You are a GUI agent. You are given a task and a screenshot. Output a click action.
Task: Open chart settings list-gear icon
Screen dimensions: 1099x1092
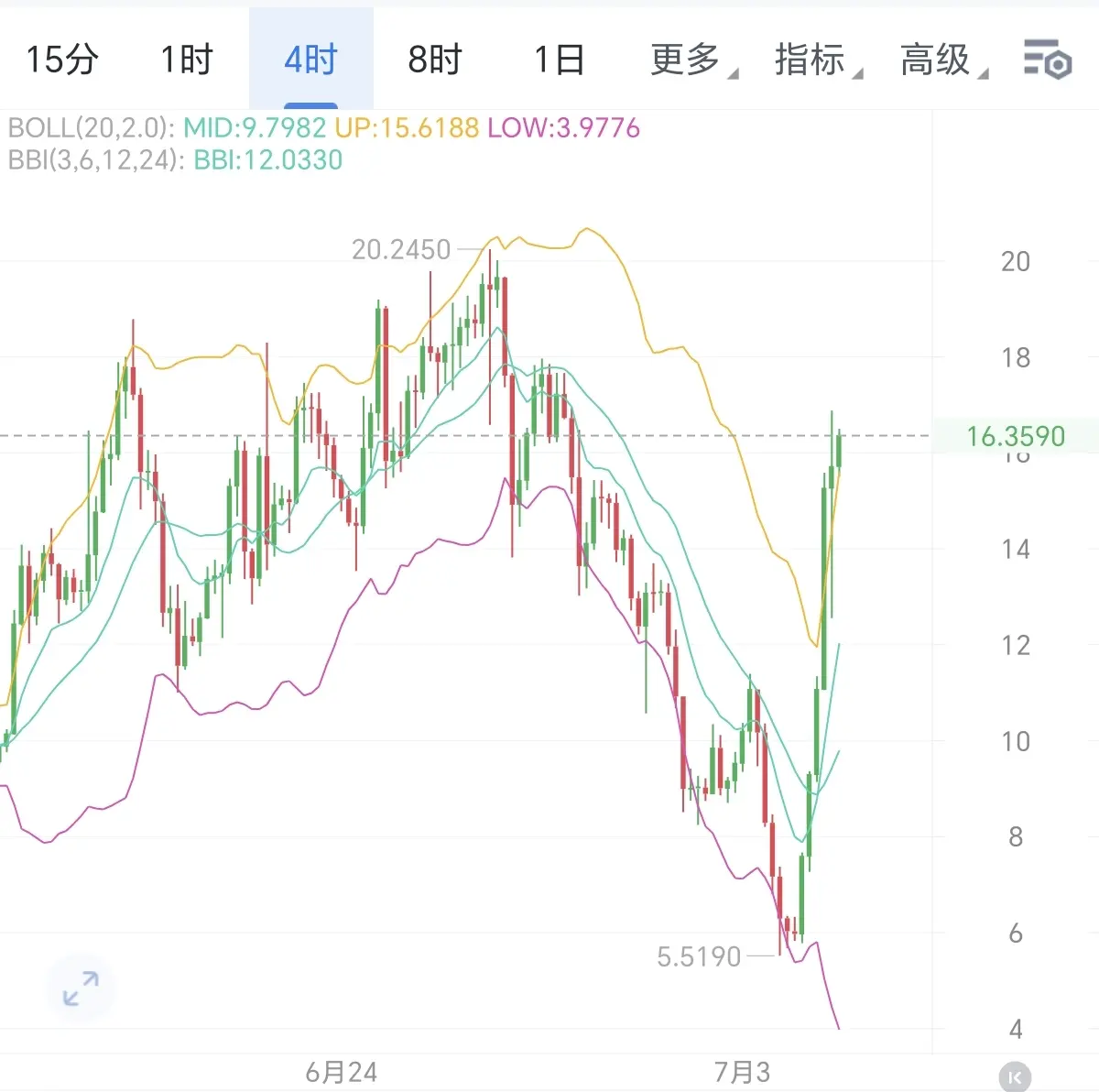tap(1047, 60)
